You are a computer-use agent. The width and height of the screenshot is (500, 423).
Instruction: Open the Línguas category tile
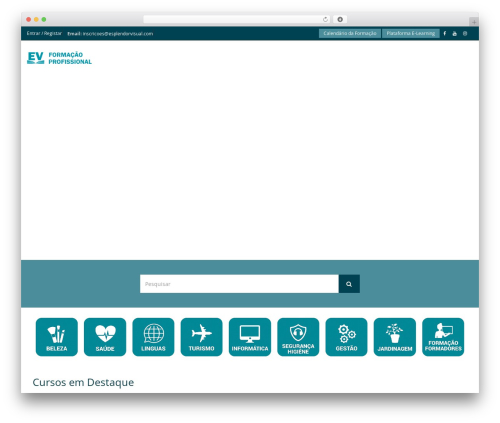point(153,337)
